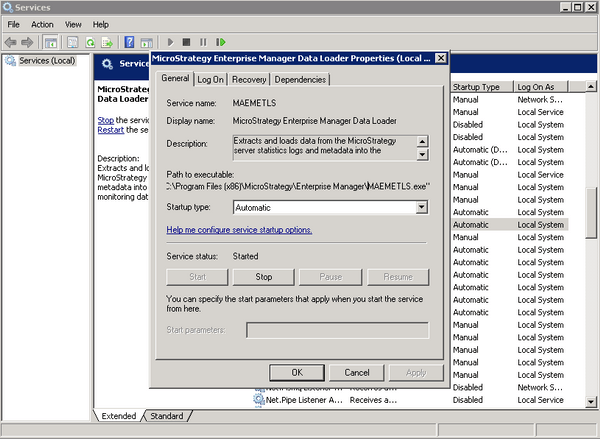
Task: Close the Services window
Action: click(x=591, y=7)
